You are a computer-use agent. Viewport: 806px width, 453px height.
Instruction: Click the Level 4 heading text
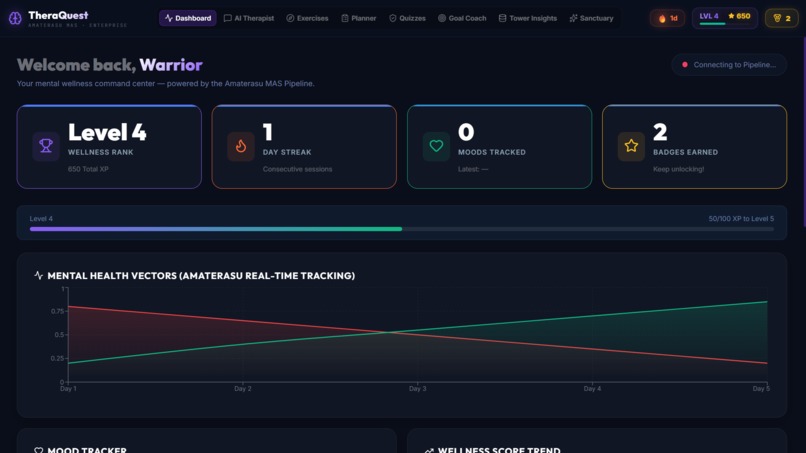[x=107, y=133]
